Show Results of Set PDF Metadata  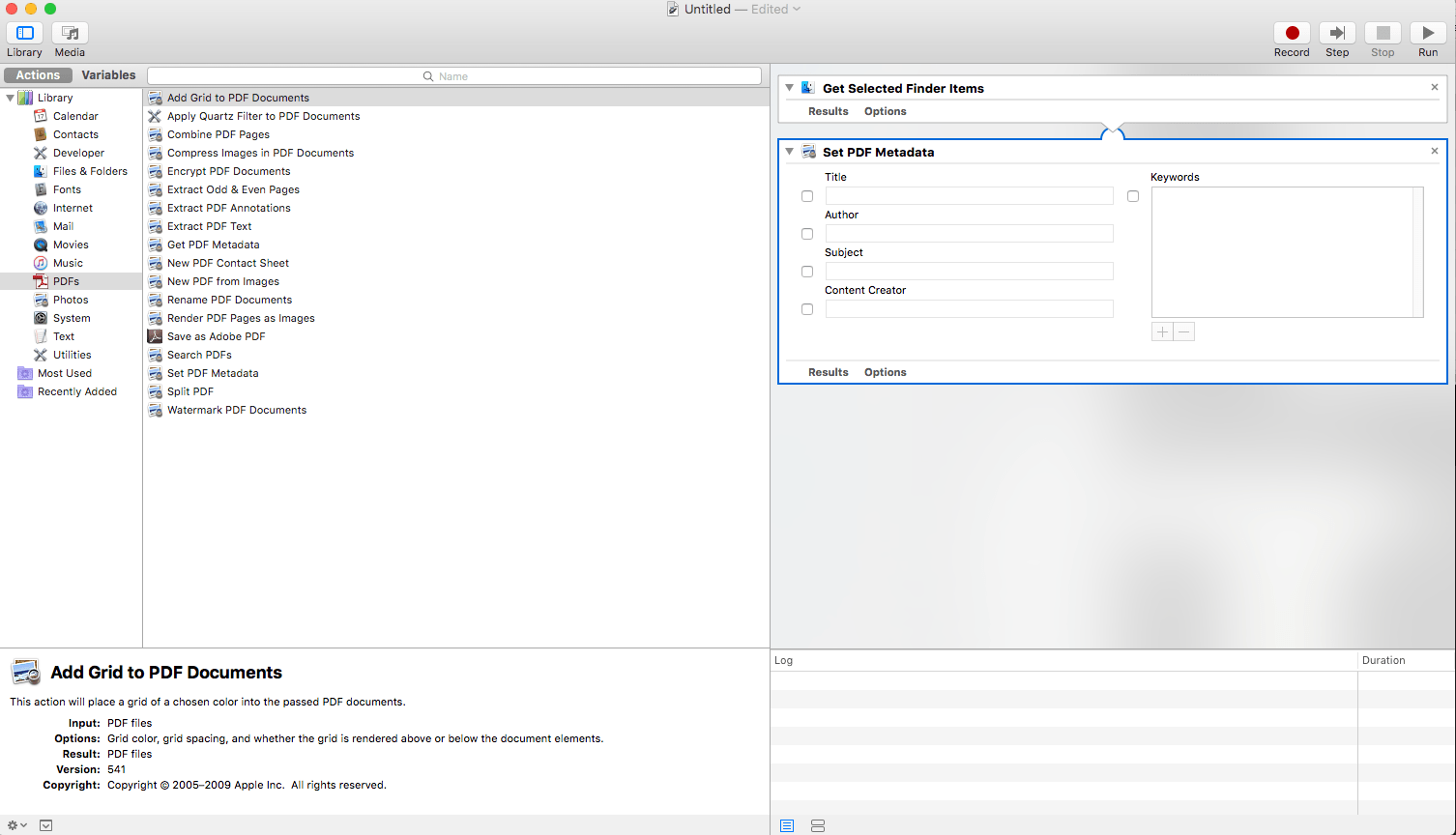pyautogui.click(x=829, y=372)
